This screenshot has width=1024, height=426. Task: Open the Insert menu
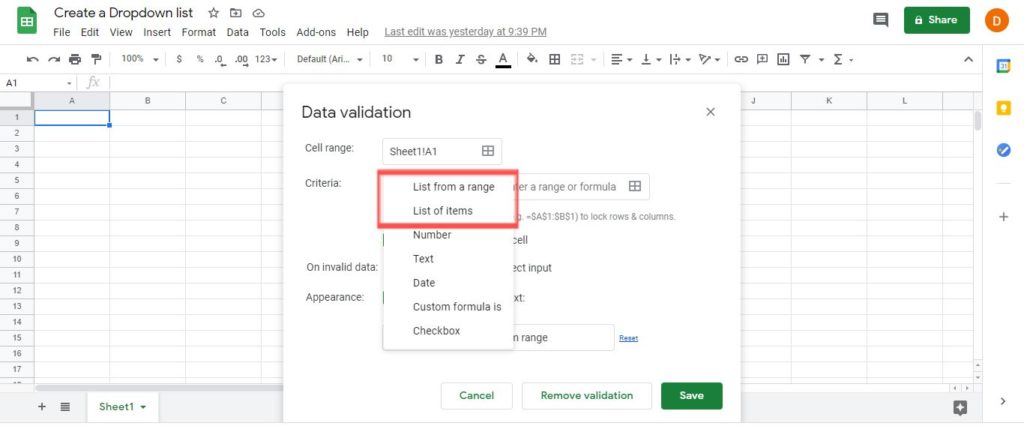pyautogui.click(x=157, y=32)
